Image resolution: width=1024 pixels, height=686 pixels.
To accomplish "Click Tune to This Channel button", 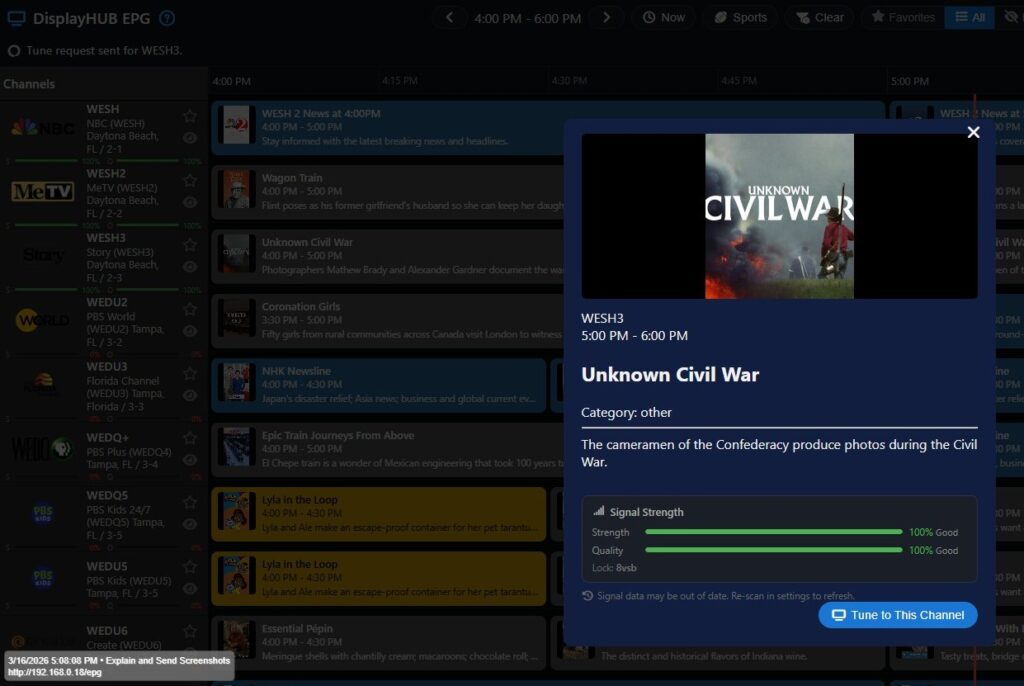I will click(x=897, y=615).
